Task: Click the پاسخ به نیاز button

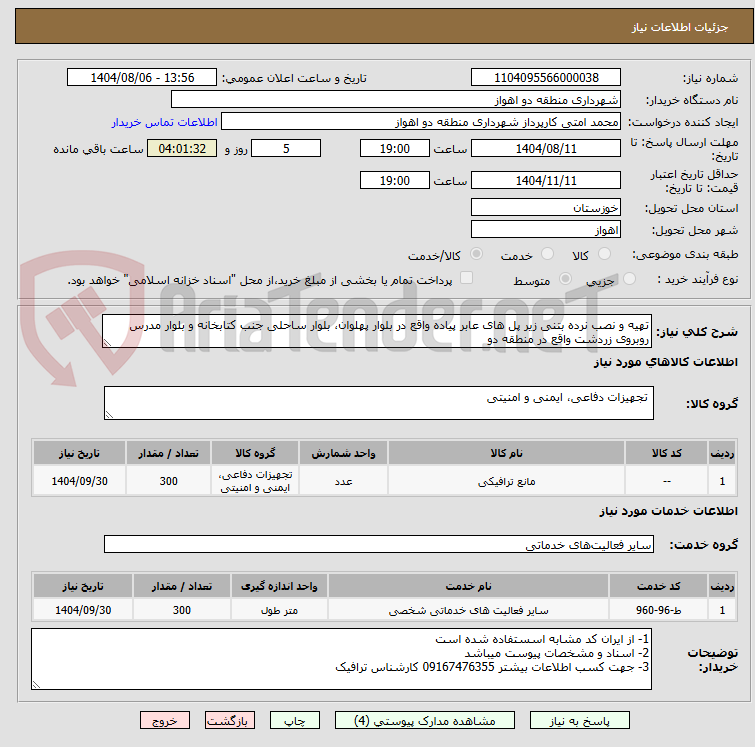Action: click(x=579, y=721)
